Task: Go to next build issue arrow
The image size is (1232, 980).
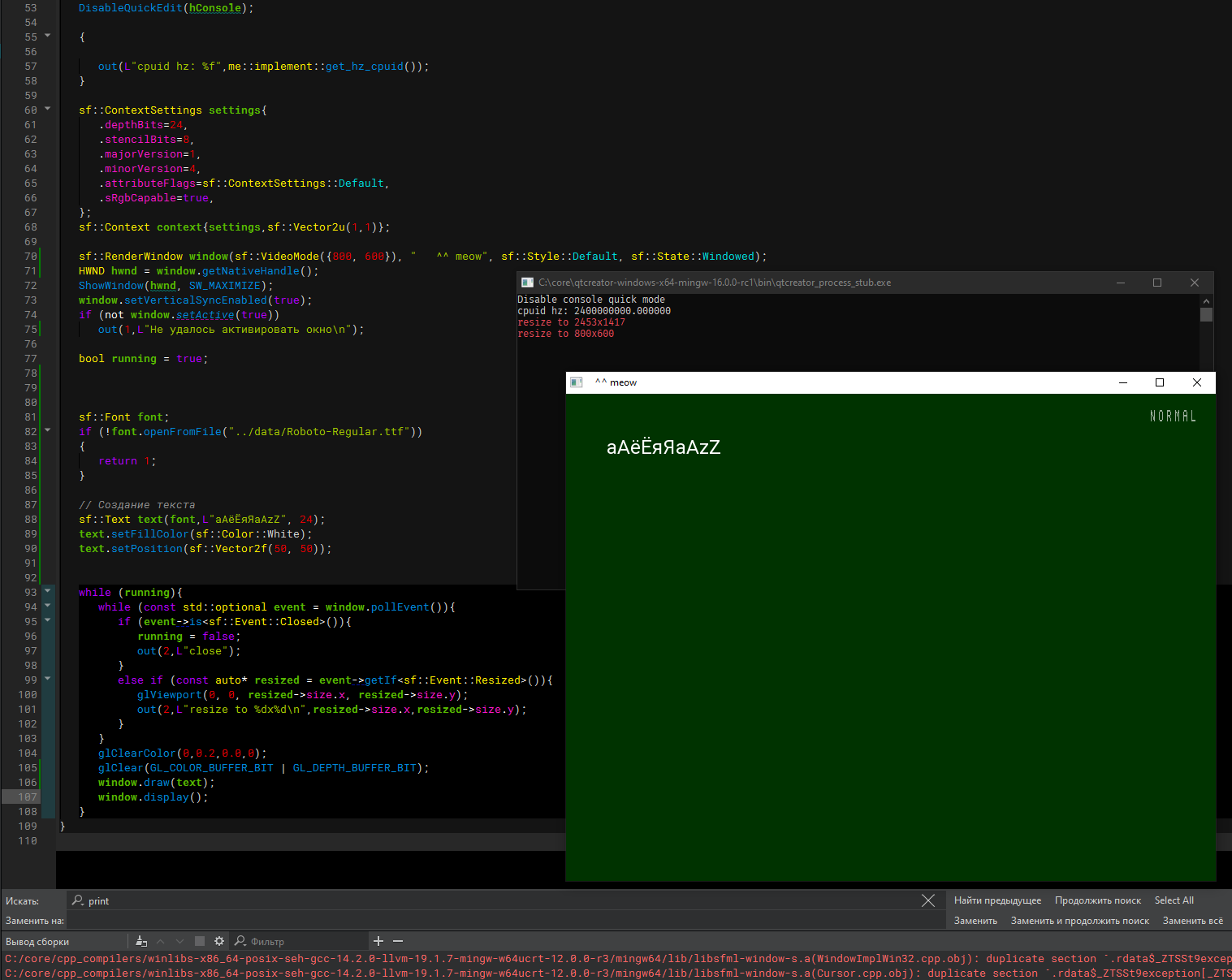Action: (179, 941)
